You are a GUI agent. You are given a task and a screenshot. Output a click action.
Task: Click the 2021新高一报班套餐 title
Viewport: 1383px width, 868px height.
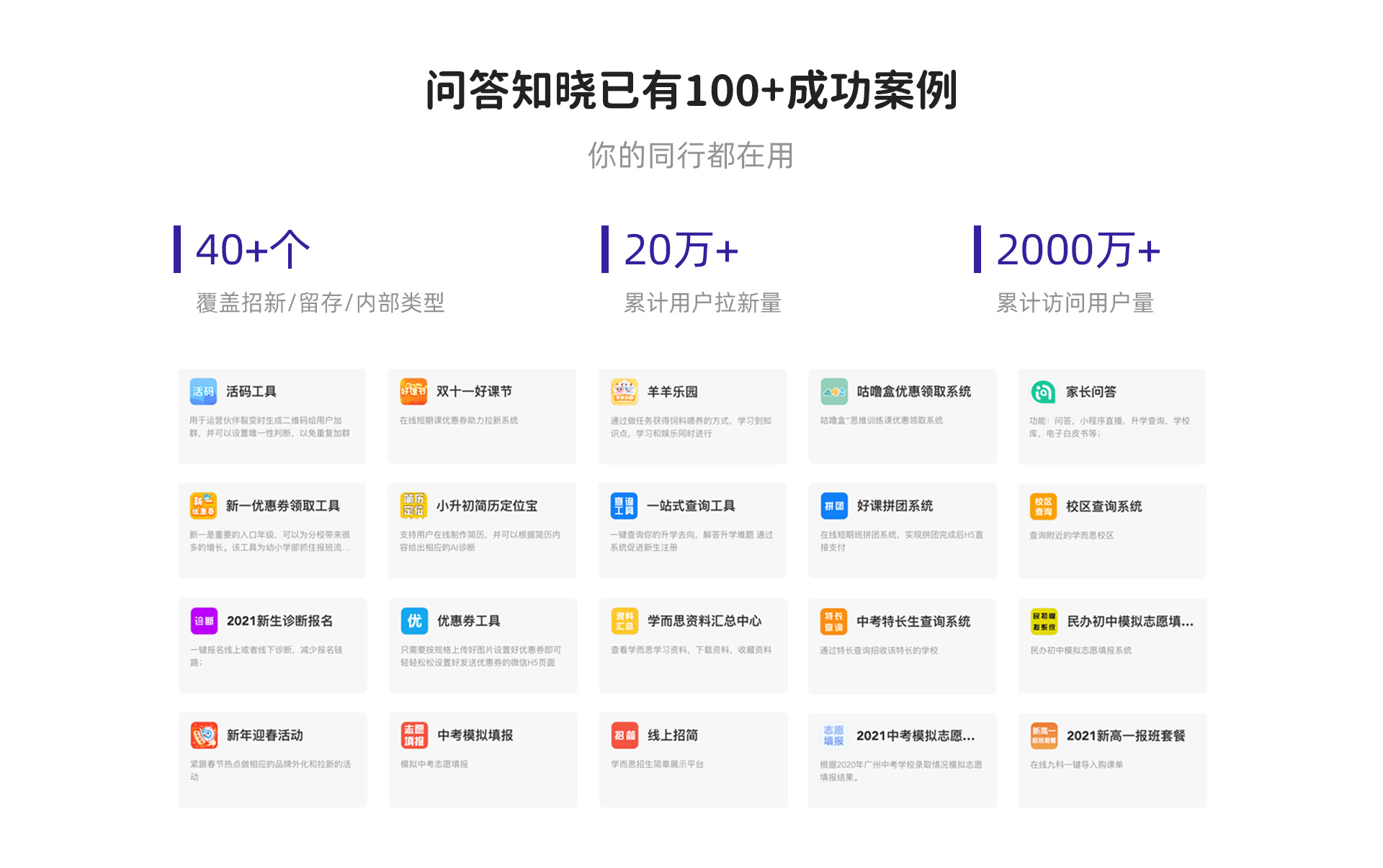(1125, 735)
